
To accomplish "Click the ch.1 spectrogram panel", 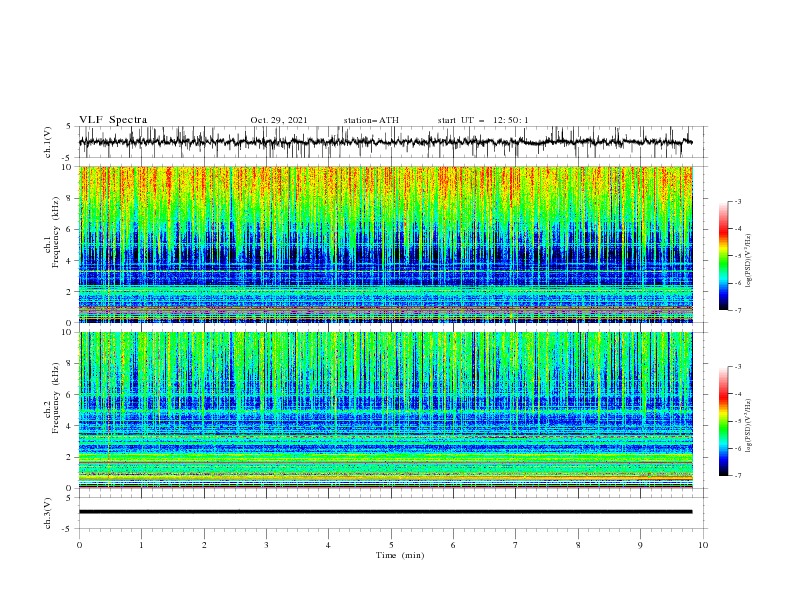I will pos(385,244).
